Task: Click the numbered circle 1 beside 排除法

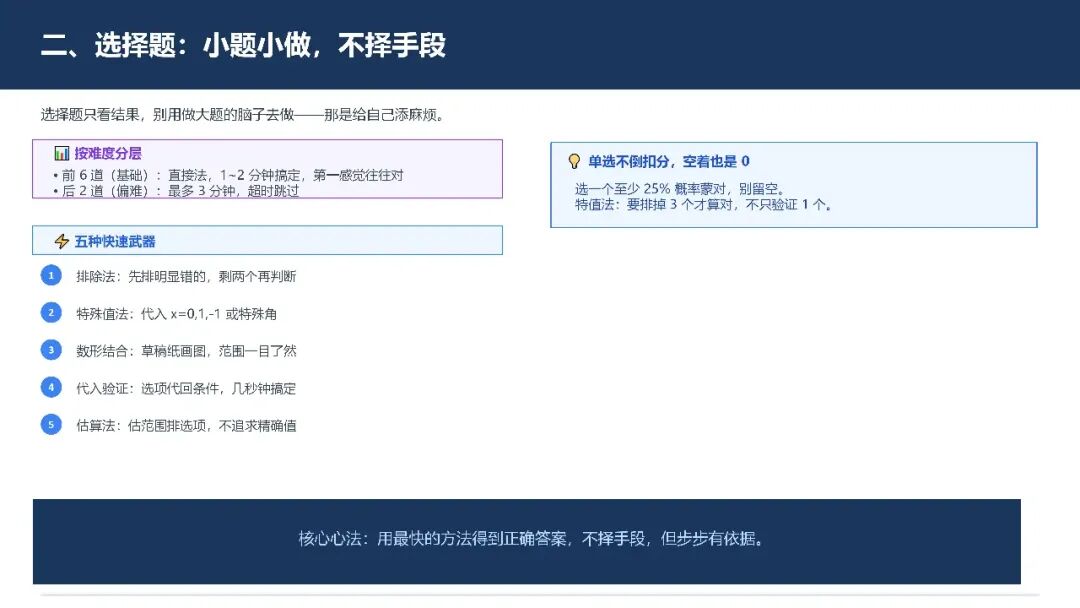Action: [x=51, y=275]
